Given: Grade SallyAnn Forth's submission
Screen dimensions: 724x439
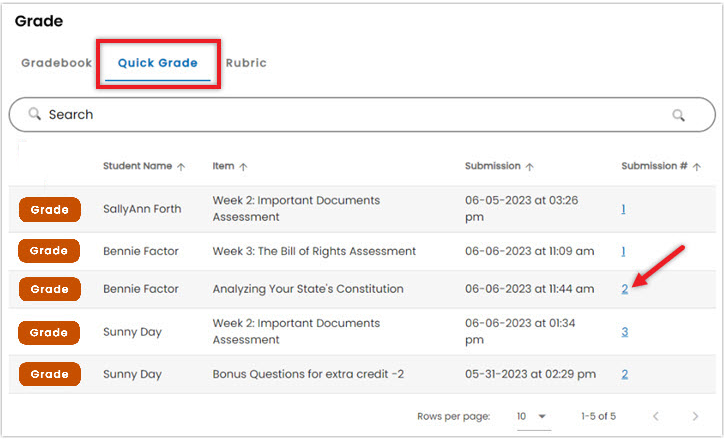Looking at the screenshot, I should tap(50, 210).
